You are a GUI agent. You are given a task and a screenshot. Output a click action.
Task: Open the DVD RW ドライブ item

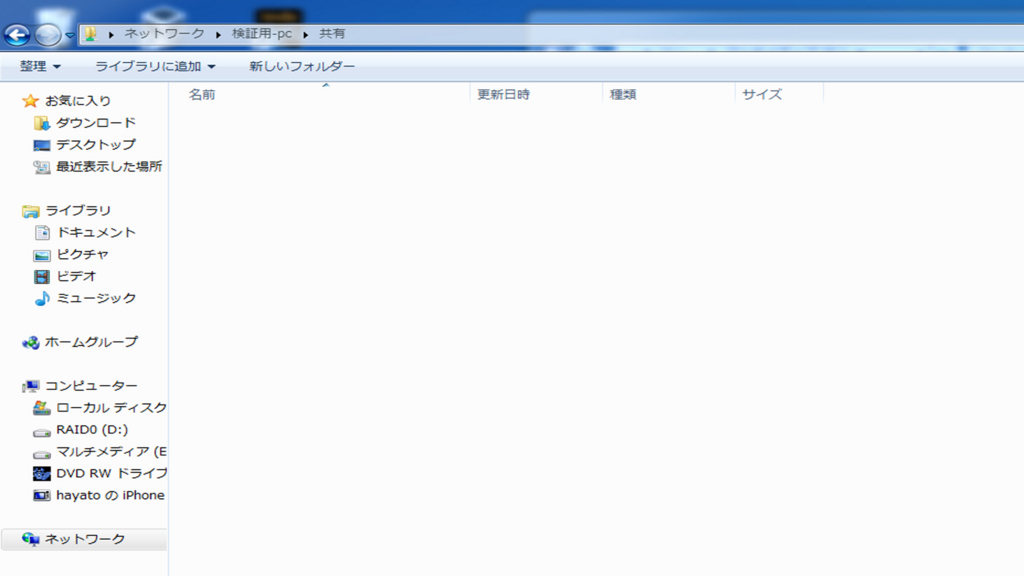coord(95,473)
